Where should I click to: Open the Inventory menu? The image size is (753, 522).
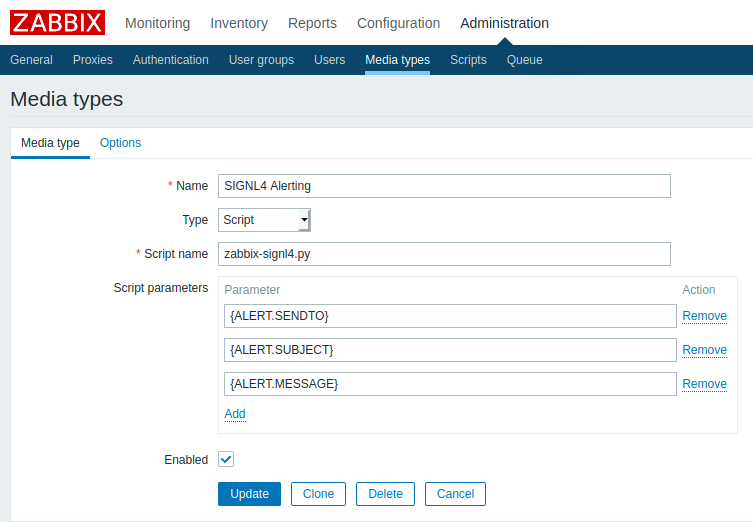(239, 23)
